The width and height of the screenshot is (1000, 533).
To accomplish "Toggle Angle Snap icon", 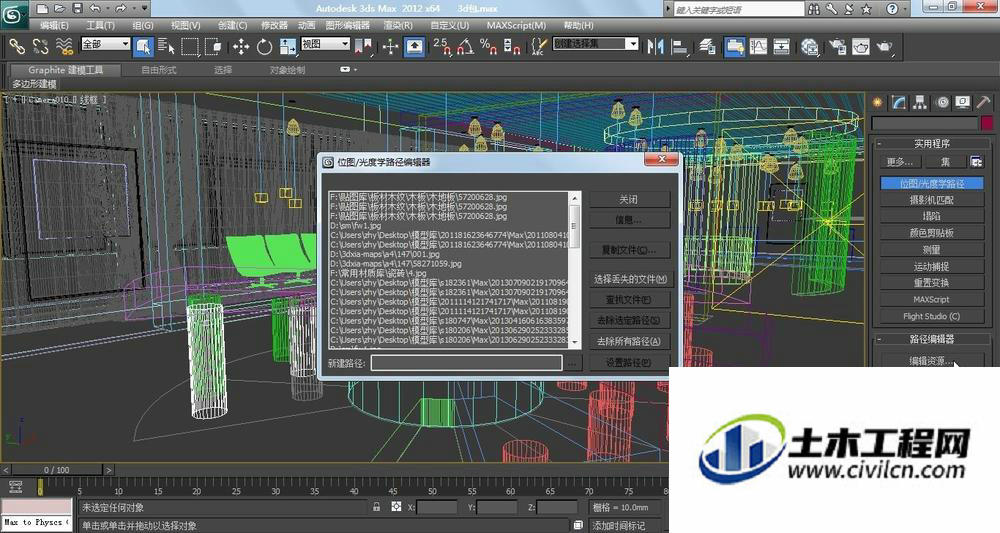I will point(465,46).
